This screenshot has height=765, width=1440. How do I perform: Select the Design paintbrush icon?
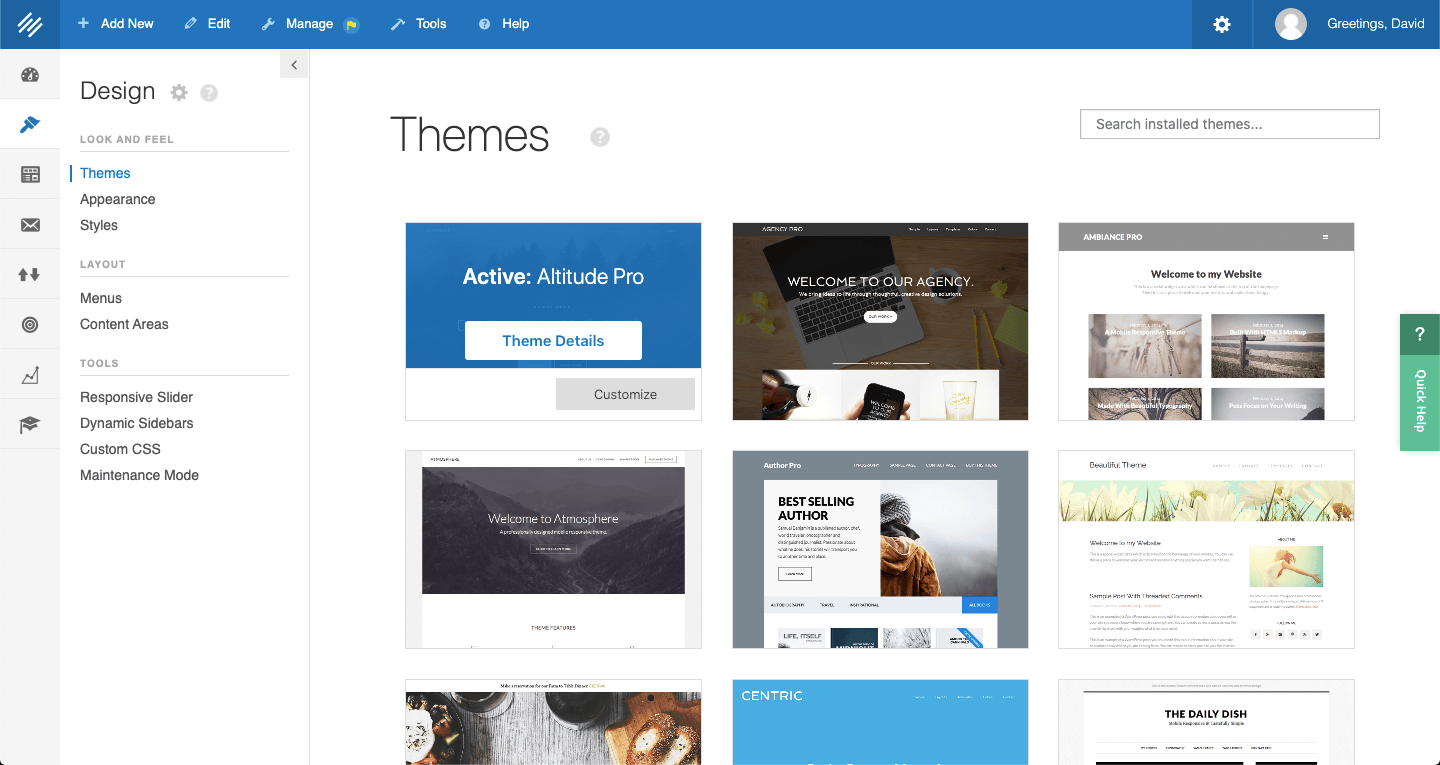point(30,124)
